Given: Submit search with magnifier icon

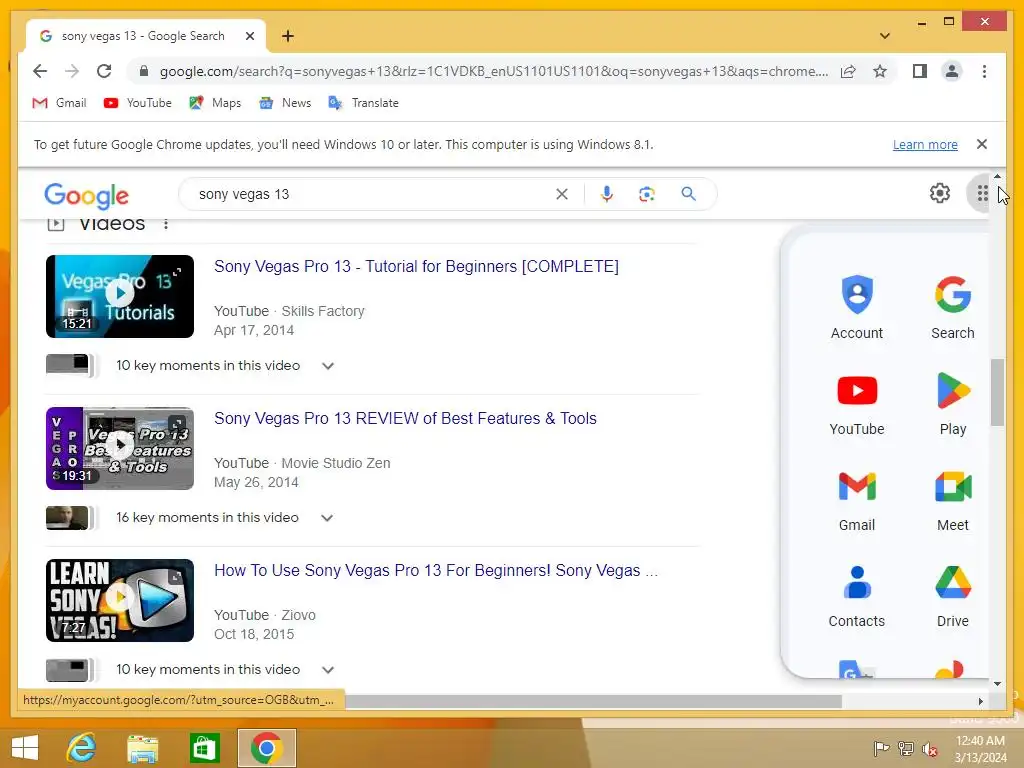Looking at the screenshot, I should point(688,194).
